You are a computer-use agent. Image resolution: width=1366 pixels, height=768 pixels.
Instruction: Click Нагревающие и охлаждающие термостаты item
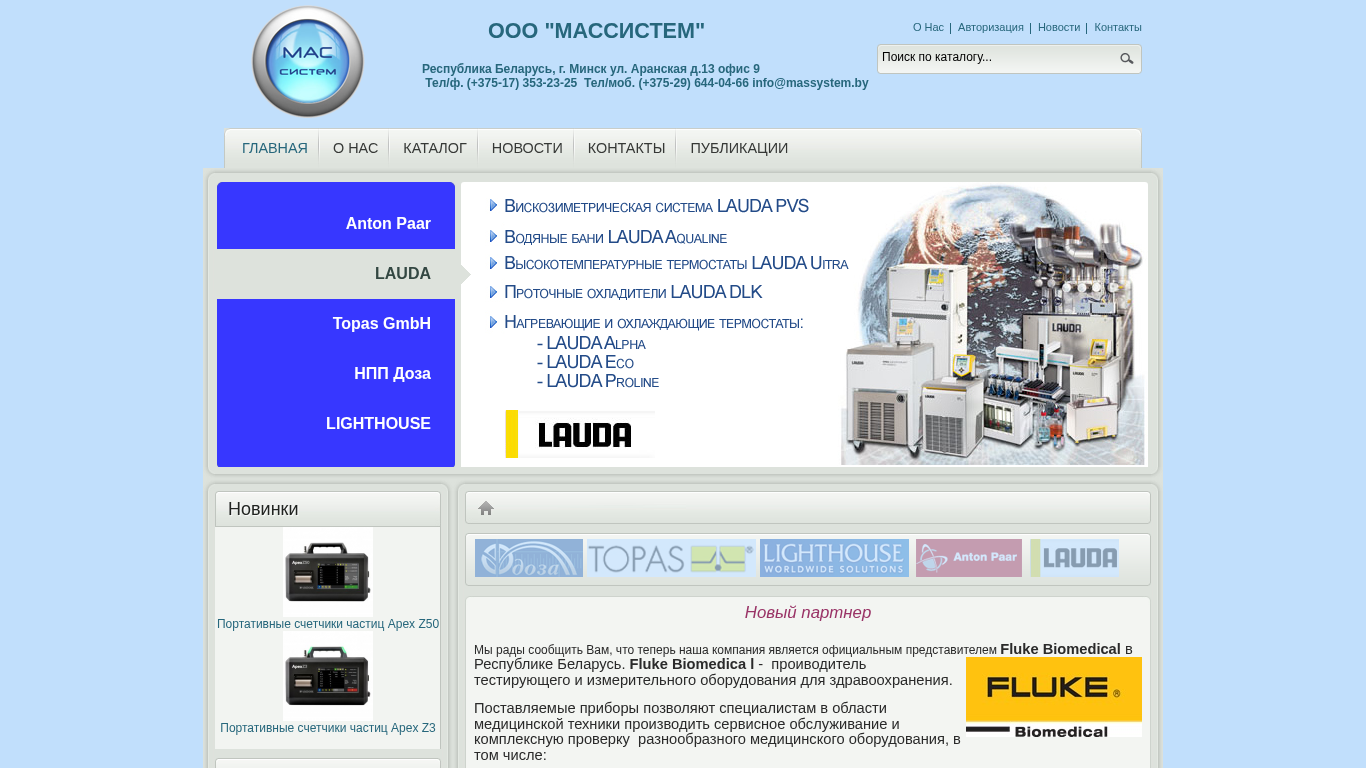(653, 322)
